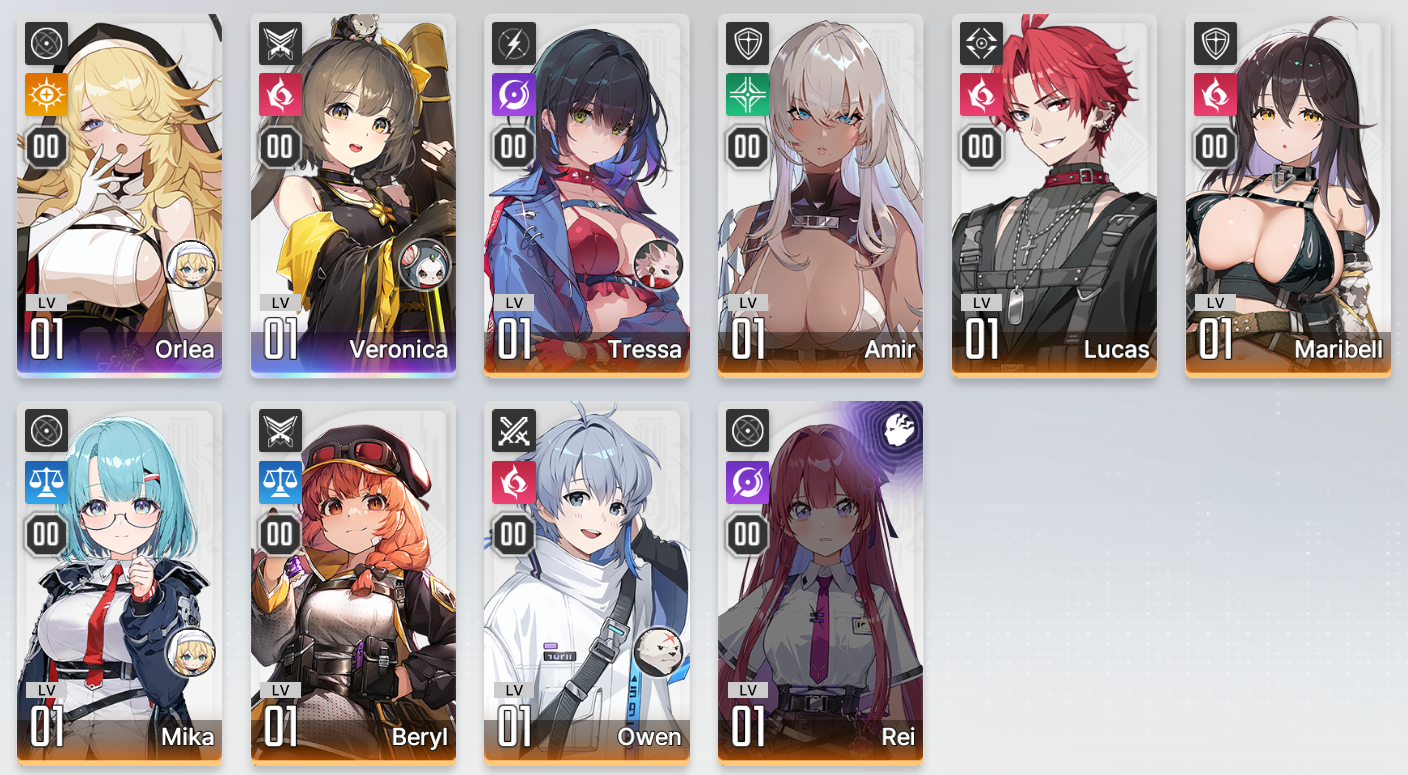Click Mika's level 01 indicator
This screenshot has width=1408, height=775.
click(47, 718)
